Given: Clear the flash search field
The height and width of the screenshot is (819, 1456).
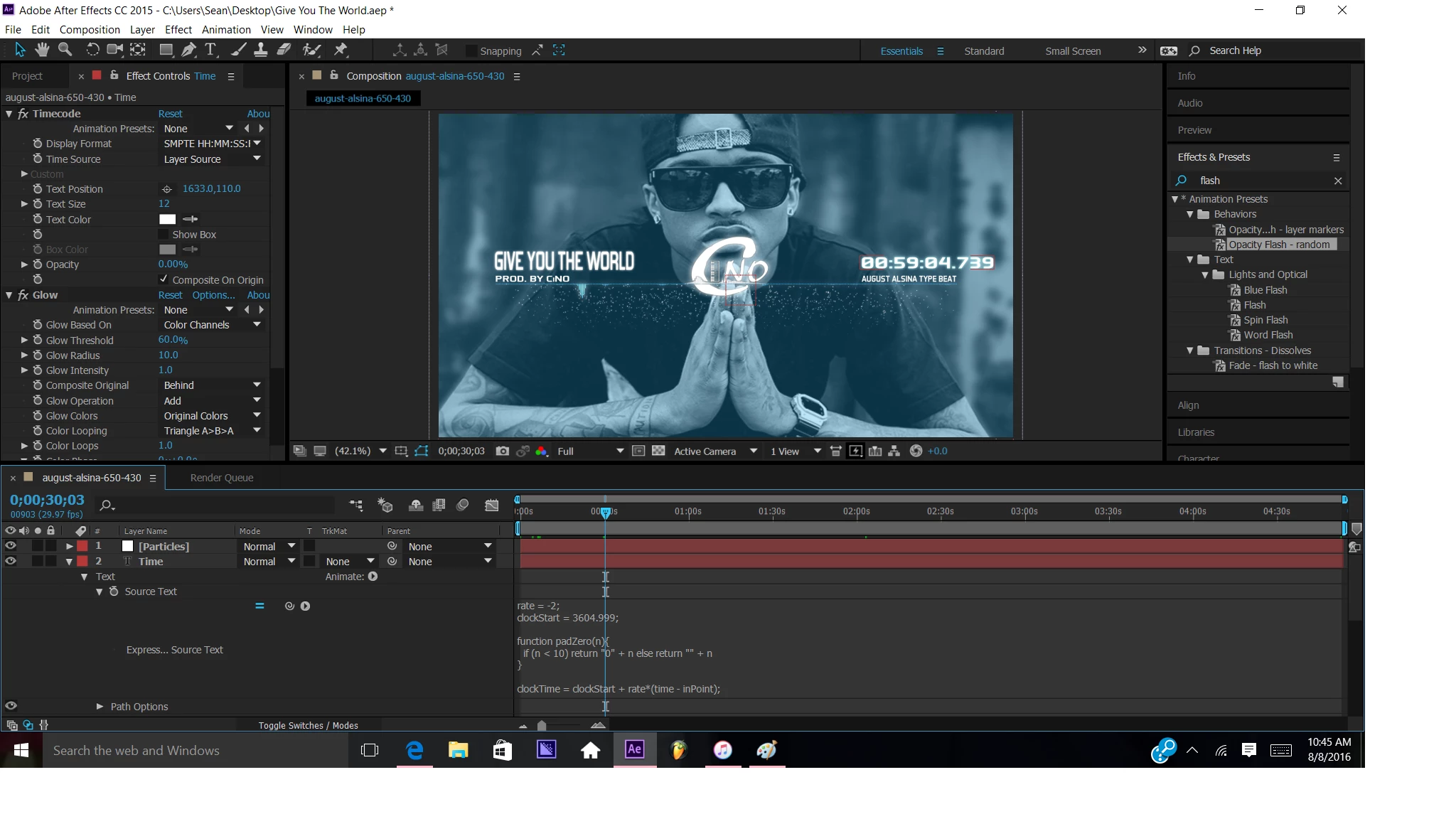Looking at the screenshot, I should tap(1337, 181).
